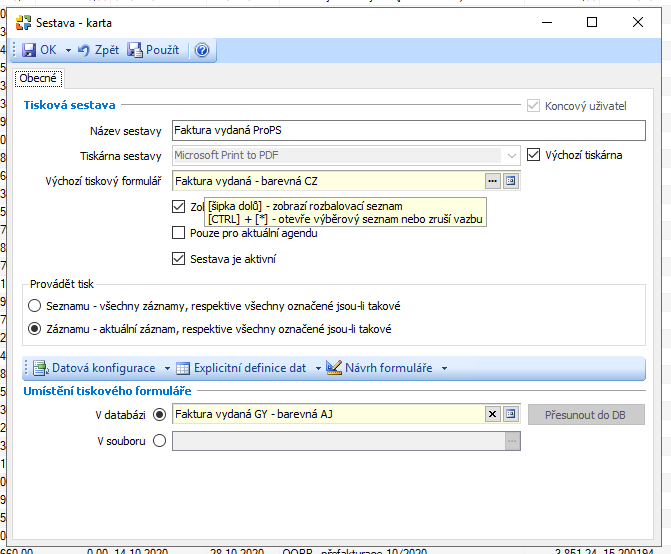This screenshot has width=671, height=554.
Task: Select Záznamu - aktuální záznam radio option
Action: [36, 328]
